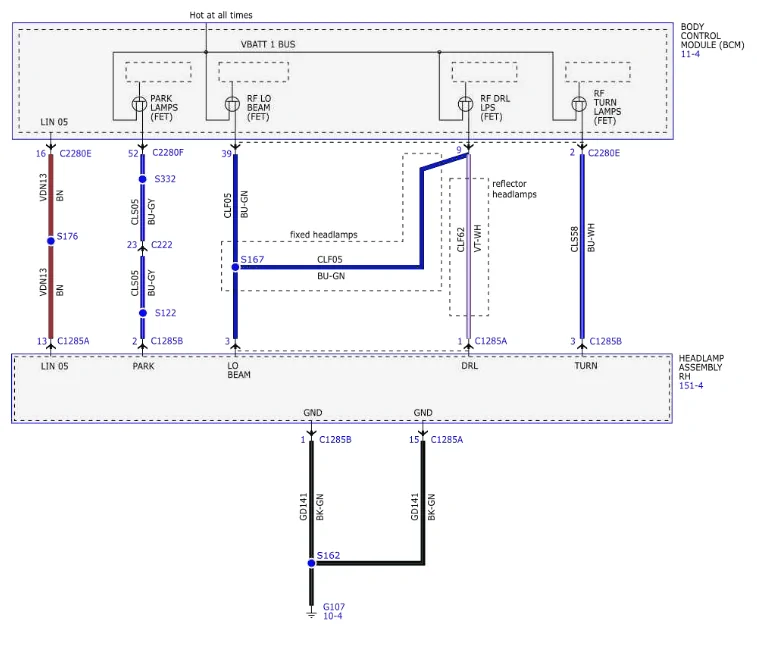This screenshot has width=757, height=647.
Task: Click the C2280F connector label
Action: (168, 153)
